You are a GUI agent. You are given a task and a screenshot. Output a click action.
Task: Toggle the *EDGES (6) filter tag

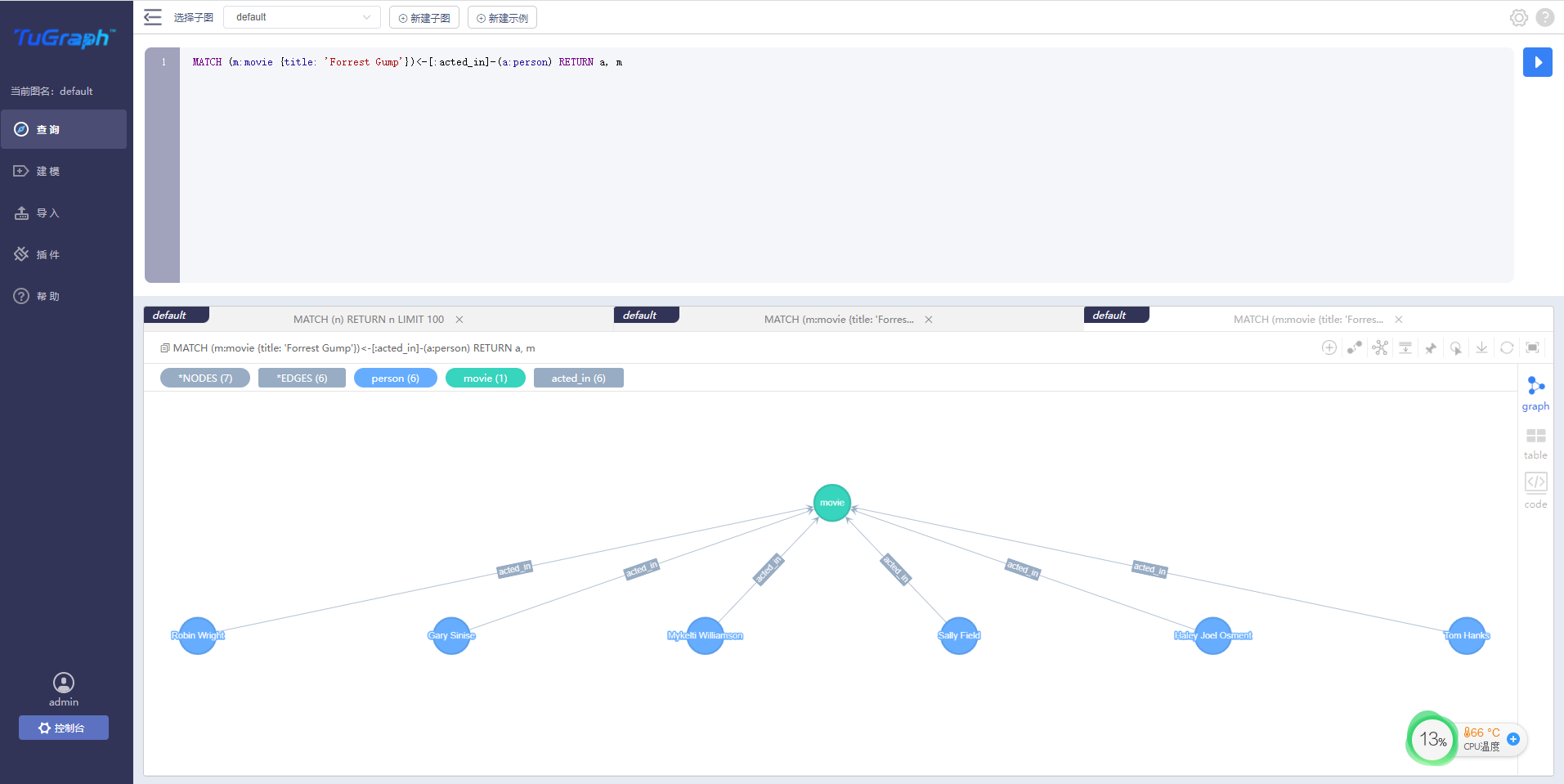pos(302,378)
